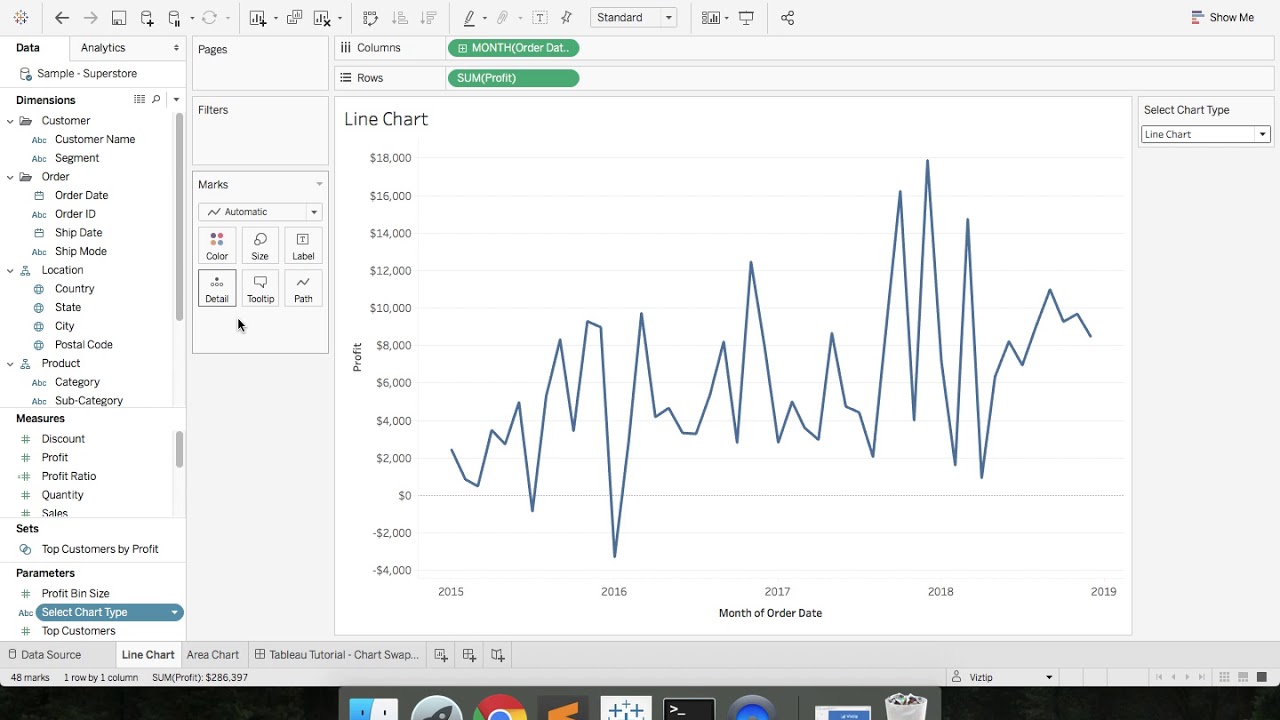This screenshot has width=1280, height=720.
Task: Click the Dimensions pane scrollbar
Action: [x=179, y=217]
